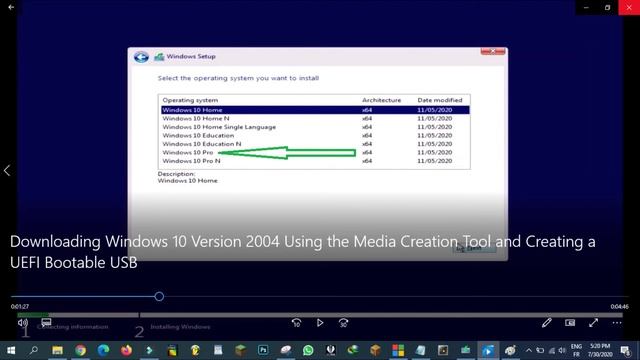Click the seek bar position thumb
The image size is (640, 360).
click(x=159, y=296)
